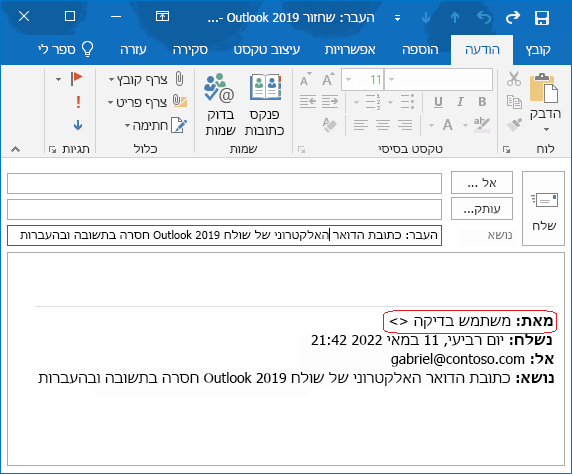The width and height of the screenshot is (572, 474).
Task: Click the שלח send button
Action: click(x=544, y=208)
